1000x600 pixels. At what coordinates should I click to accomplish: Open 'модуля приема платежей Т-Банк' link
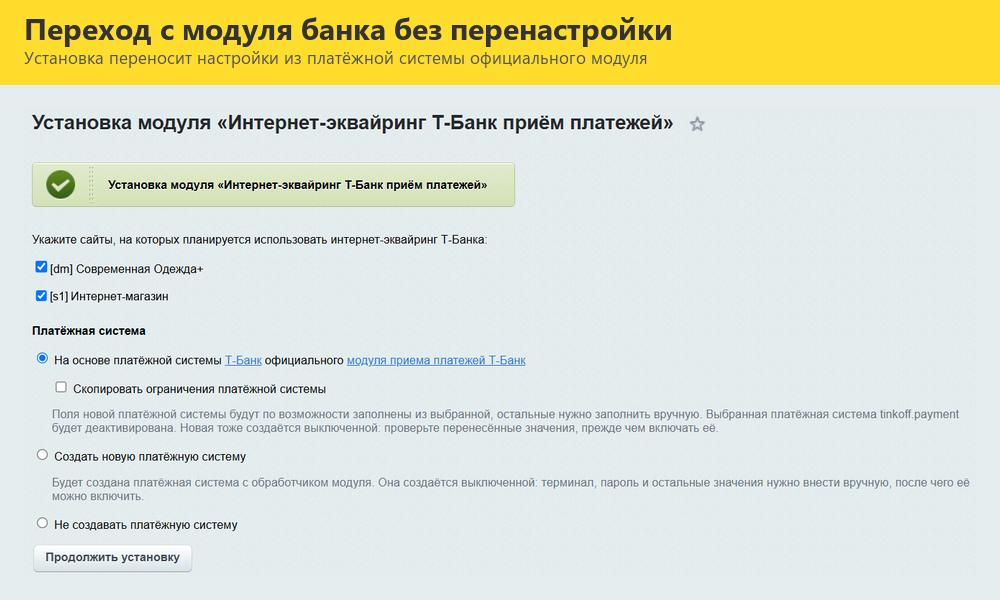436,360
